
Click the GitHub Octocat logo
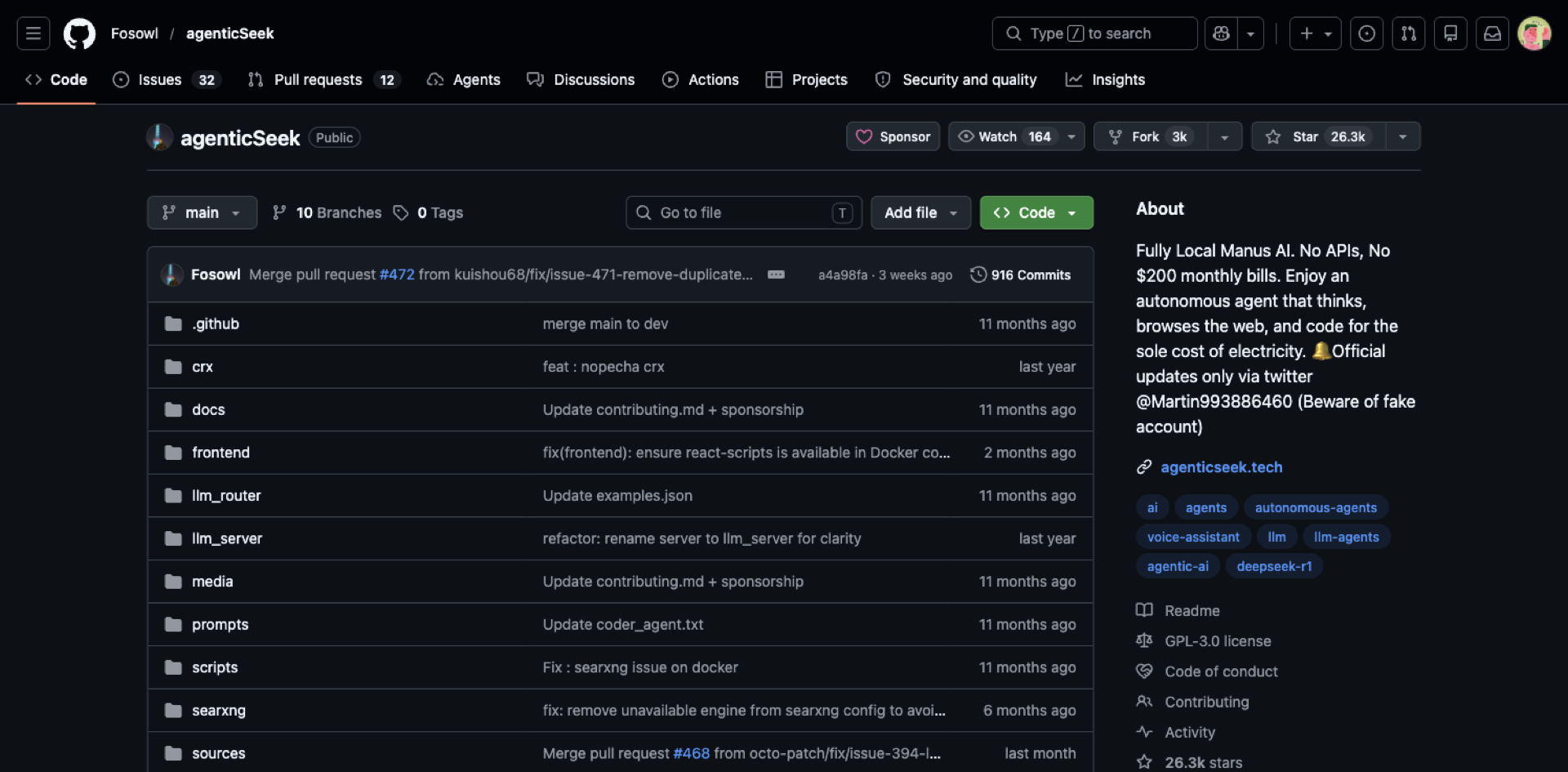[79, 33]
